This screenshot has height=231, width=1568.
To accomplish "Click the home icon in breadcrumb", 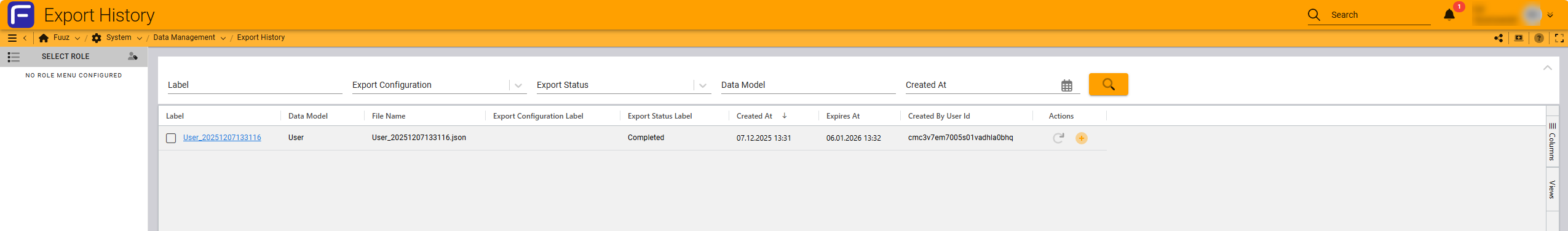I will click(44, 38).
